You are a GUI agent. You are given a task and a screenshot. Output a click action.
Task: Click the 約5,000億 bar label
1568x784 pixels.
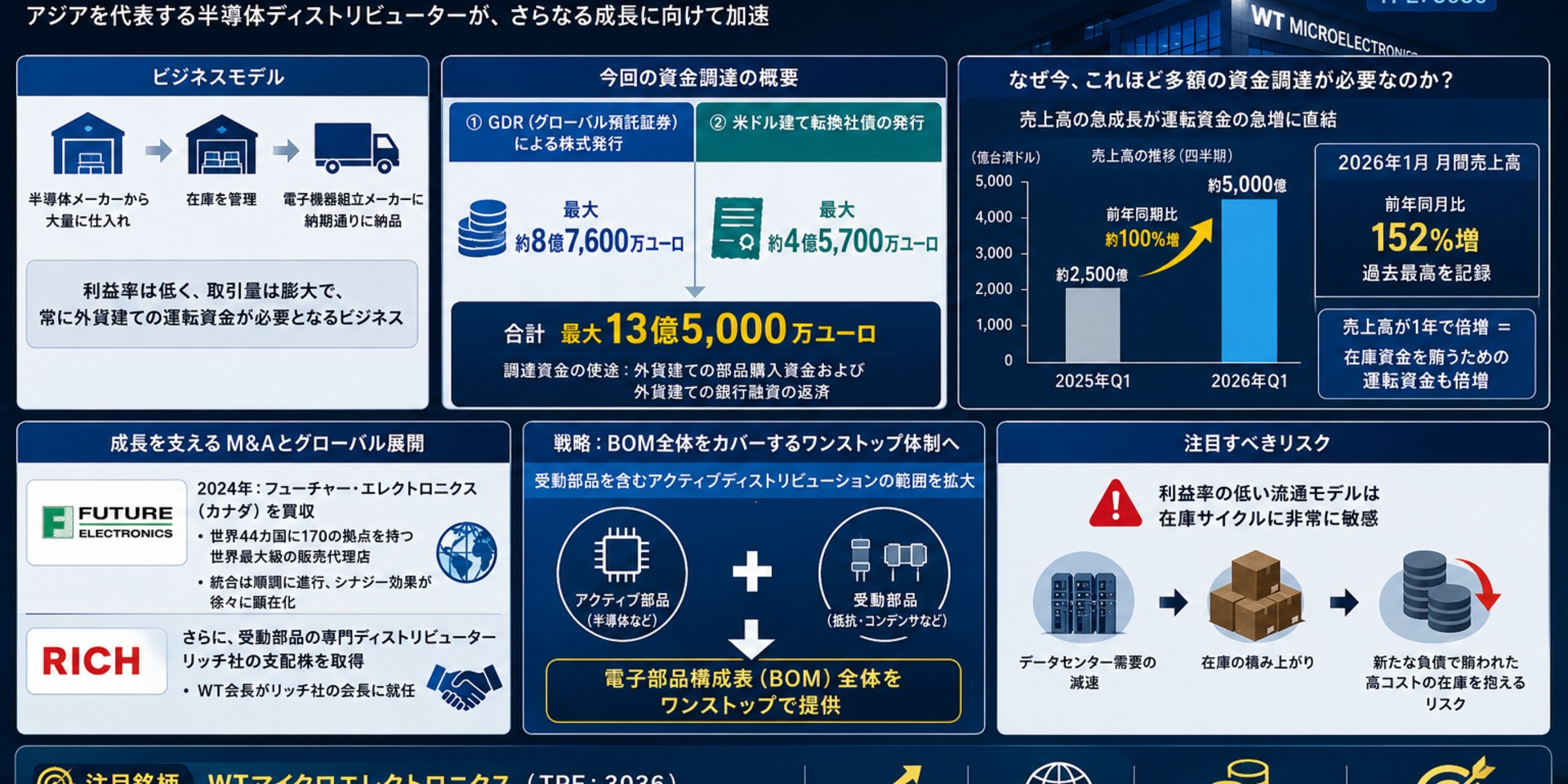point(1247,185)
